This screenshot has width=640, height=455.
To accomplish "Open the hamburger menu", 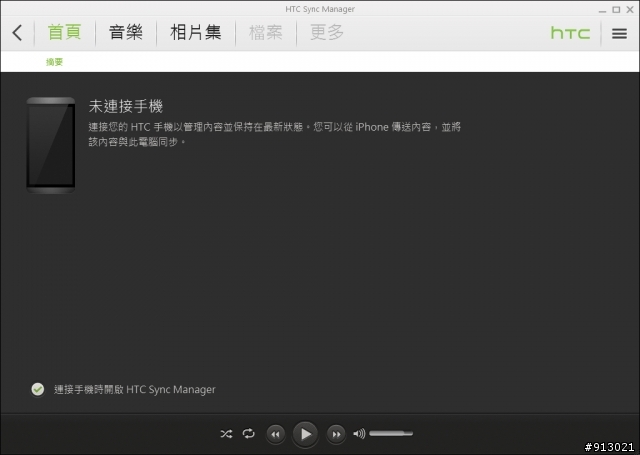I will [619, 33].
